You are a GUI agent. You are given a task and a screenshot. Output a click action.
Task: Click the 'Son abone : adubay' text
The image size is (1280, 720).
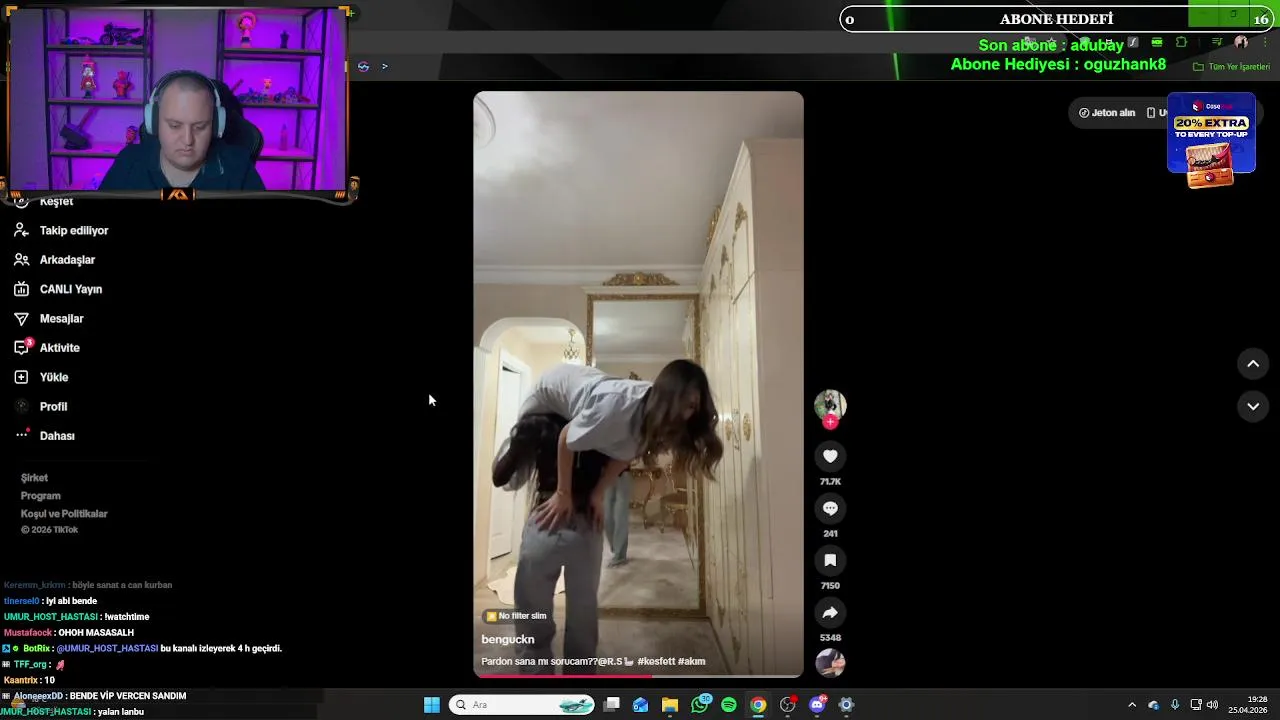[x=1051, y=46]
